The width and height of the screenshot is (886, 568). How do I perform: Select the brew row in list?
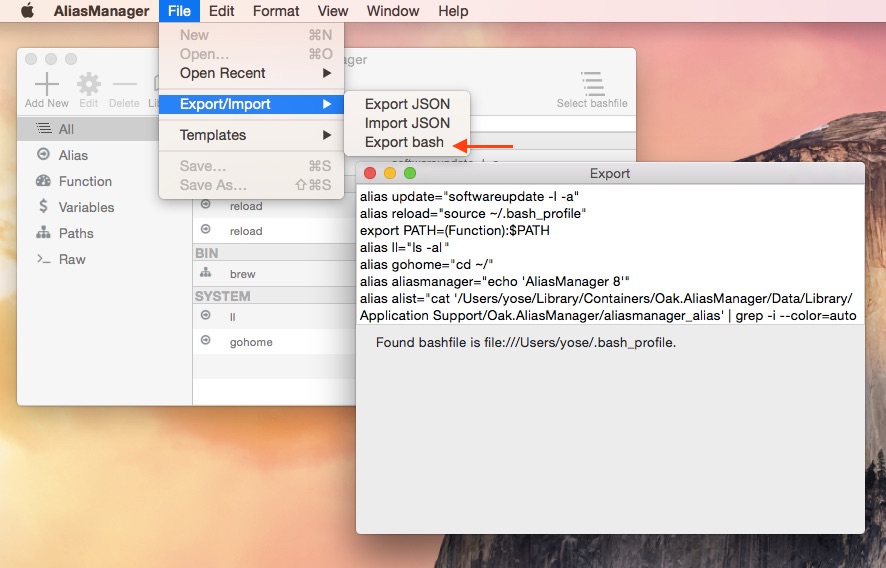click(275, 274)
